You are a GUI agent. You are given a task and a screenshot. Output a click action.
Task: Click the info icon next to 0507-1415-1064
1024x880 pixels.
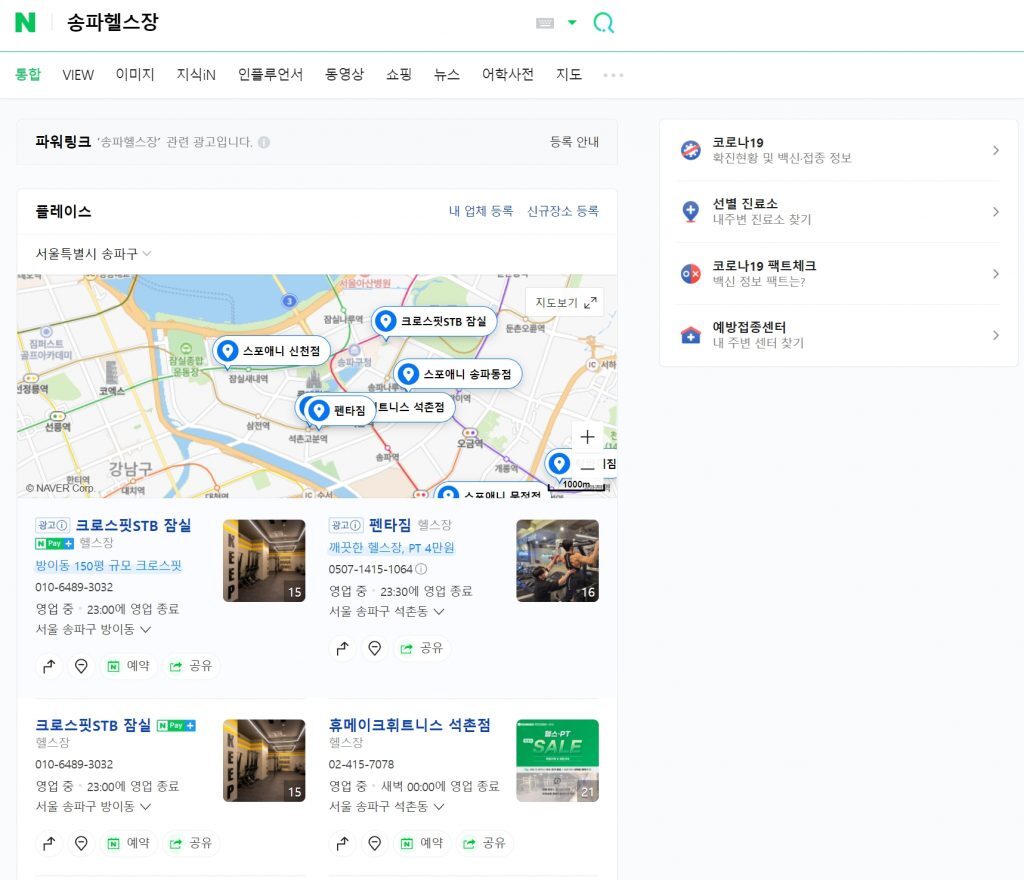tap(421, 569)
